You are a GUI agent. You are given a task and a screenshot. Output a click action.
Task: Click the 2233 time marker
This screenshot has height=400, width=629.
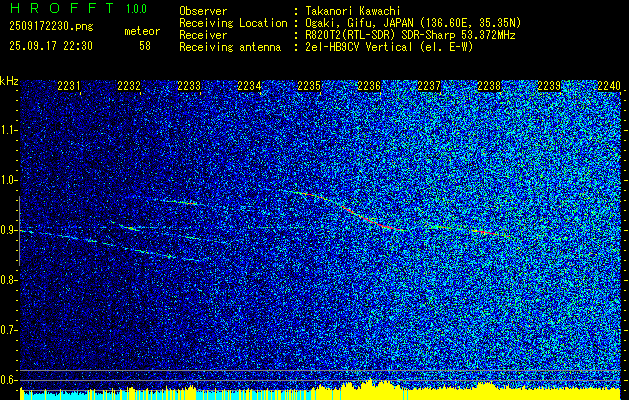189,86
